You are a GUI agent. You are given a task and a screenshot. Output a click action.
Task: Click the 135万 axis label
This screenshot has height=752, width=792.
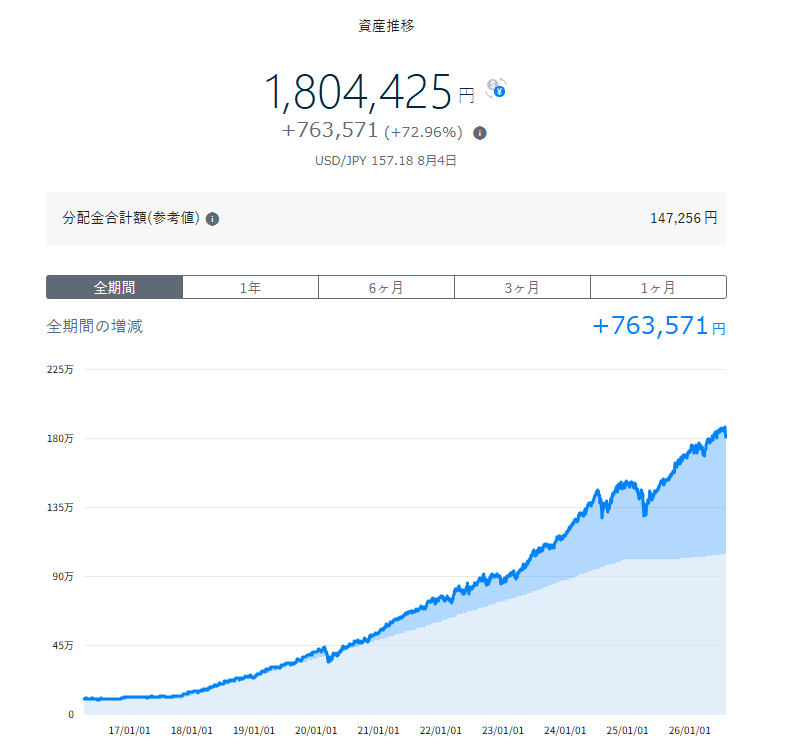point(60,508)
